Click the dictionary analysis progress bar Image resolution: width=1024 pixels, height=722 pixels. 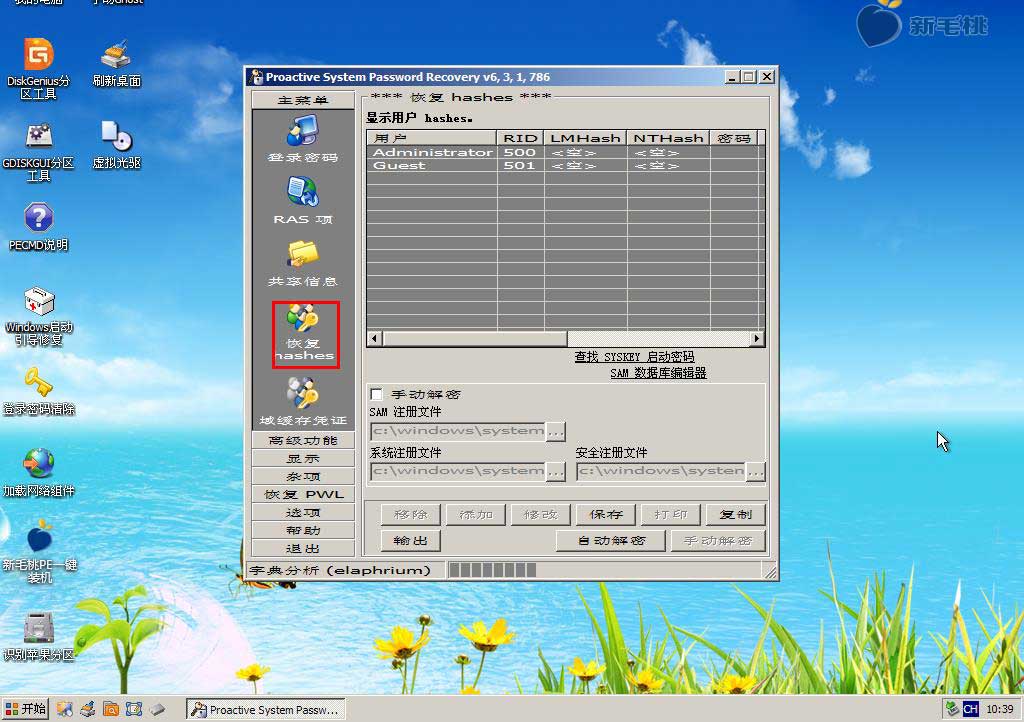(605, 570)
